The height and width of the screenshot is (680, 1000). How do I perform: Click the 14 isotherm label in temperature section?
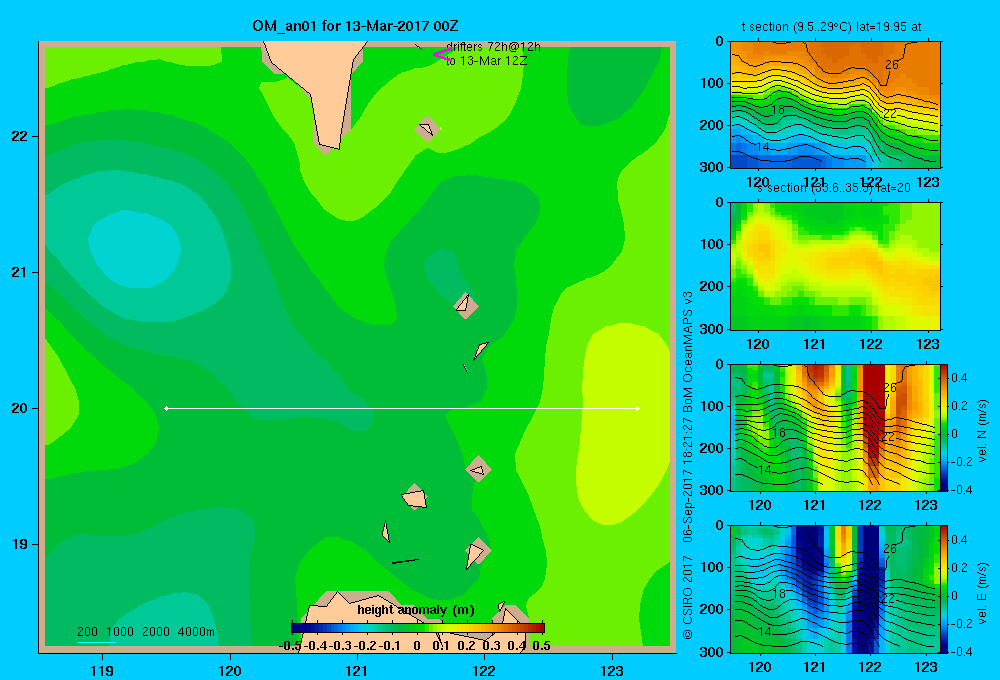762,147
